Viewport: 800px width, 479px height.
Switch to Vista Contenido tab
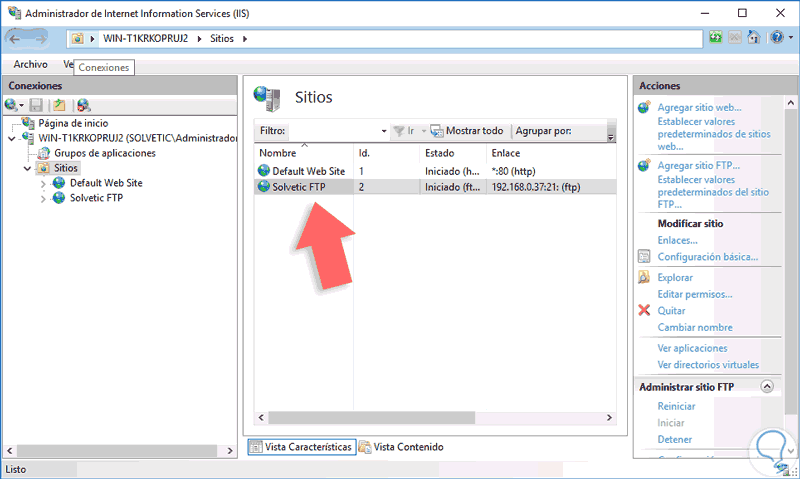coord(401,447)
